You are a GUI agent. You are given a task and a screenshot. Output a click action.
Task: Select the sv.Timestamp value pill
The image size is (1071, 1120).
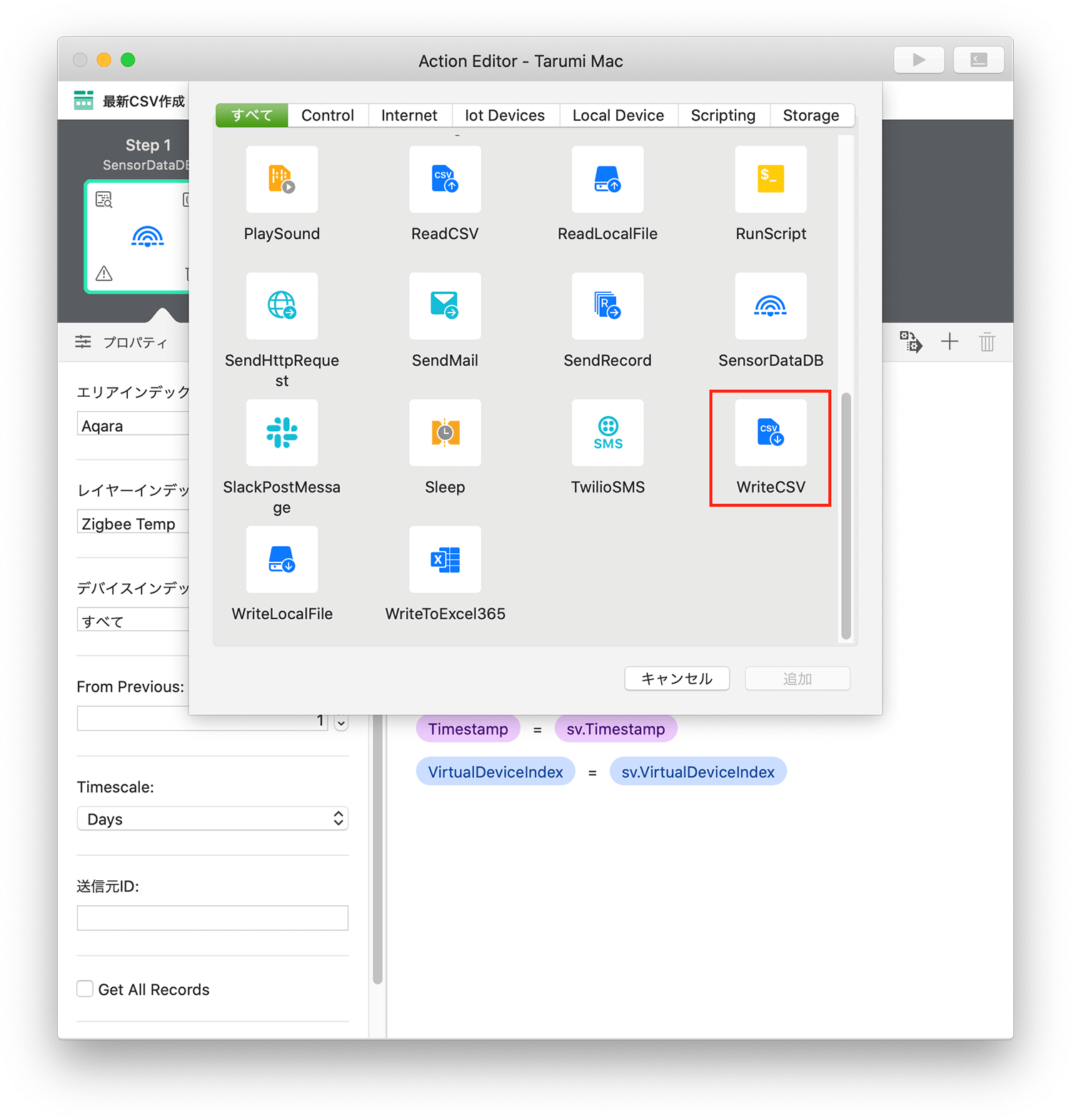click(x=615, y=729)
